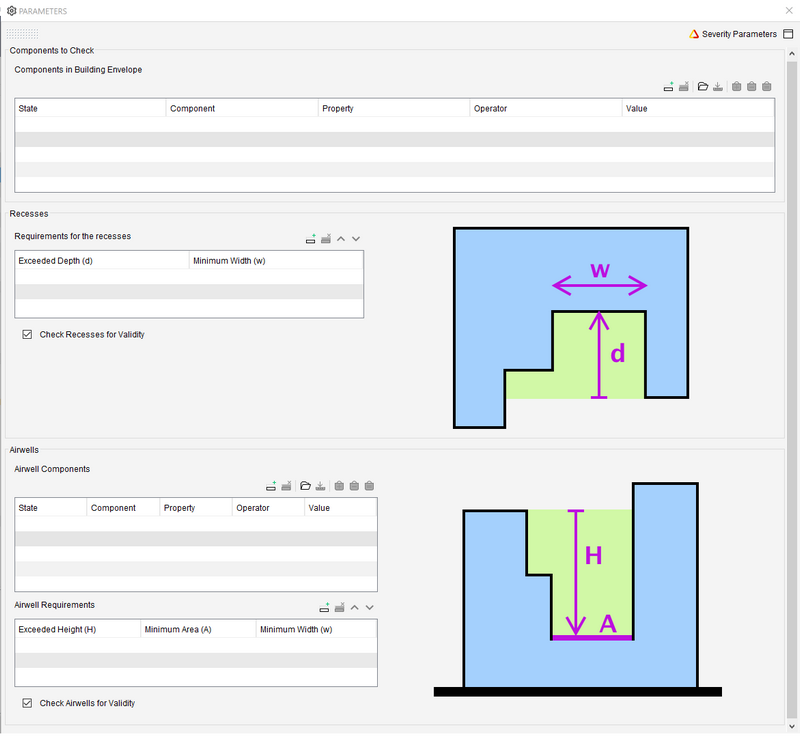Delete row icon above Building Envelope table
This screenshot has width=800, height=737.
684,87
